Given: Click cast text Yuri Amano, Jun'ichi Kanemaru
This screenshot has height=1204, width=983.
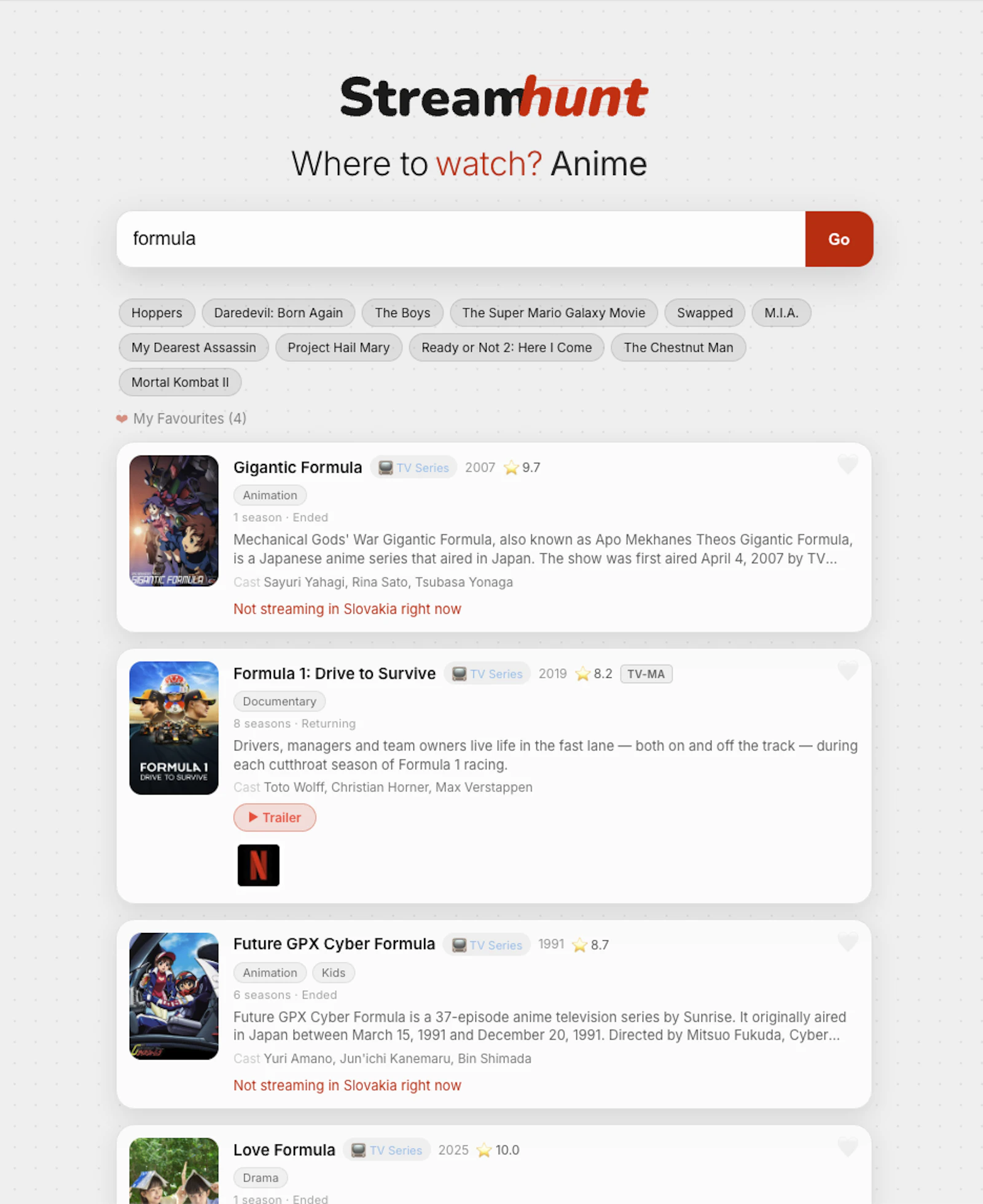Looking at the screenshot, I should (x=398, y=1058).
